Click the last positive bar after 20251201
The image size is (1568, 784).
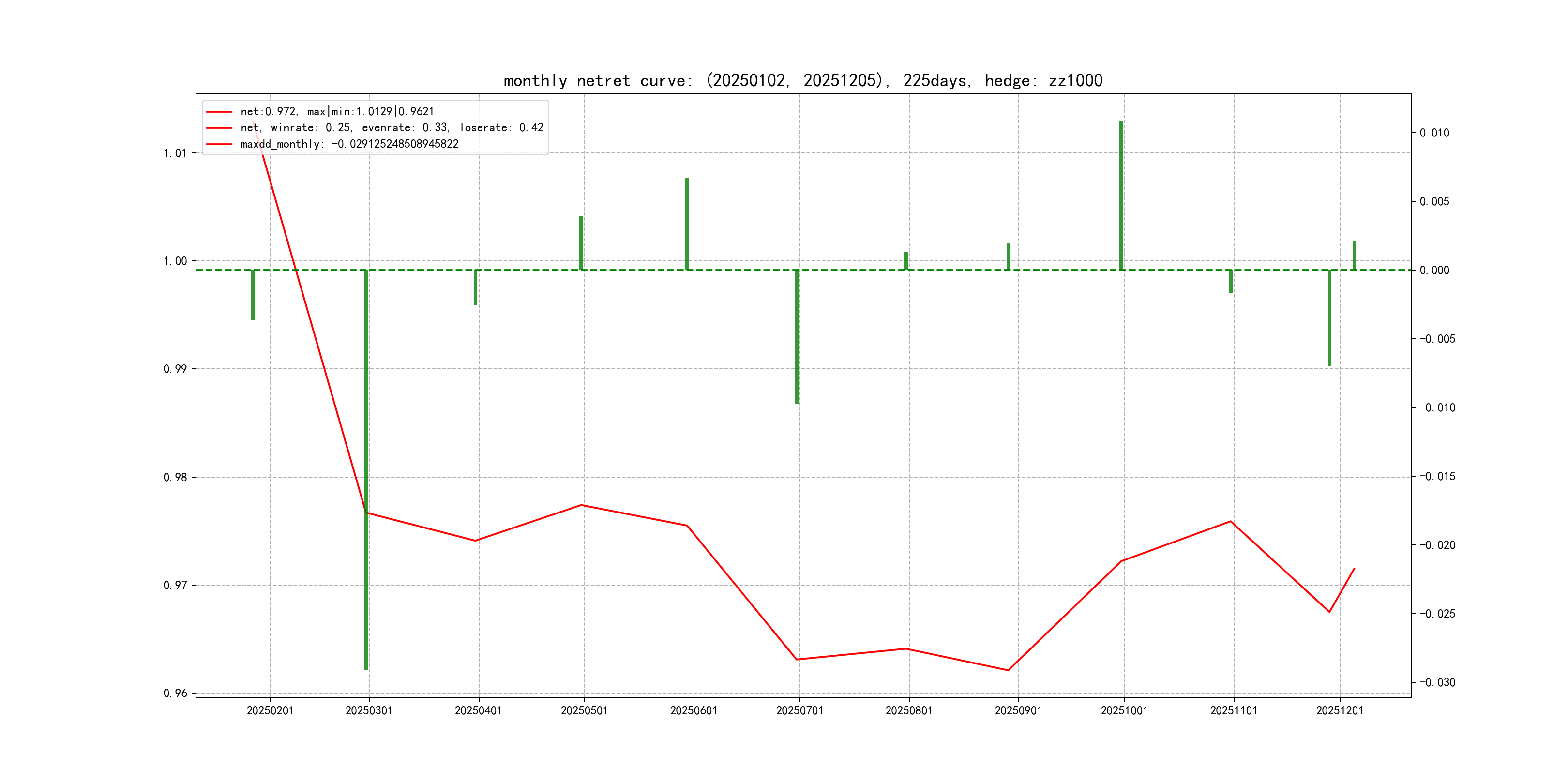click(1355, 255)
